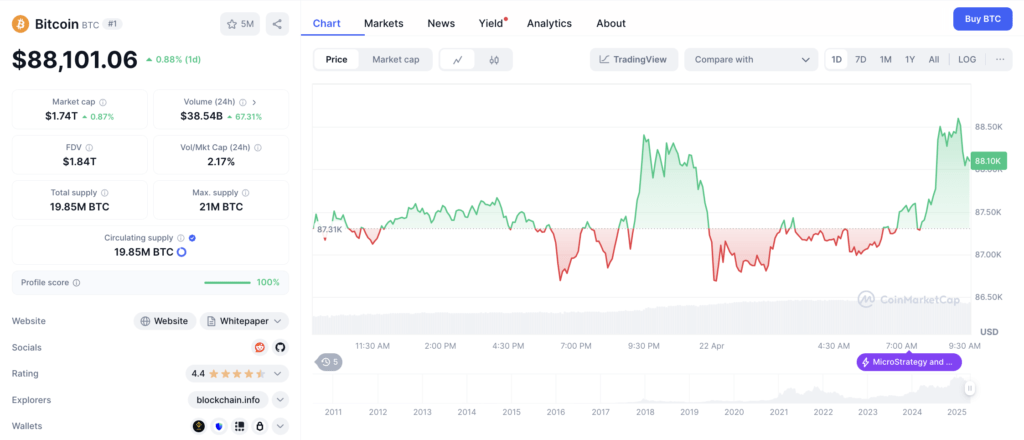Click 2021 on the history timeline
The width and height of the screenshot is (1024, 440).
(x=778, y=412)
